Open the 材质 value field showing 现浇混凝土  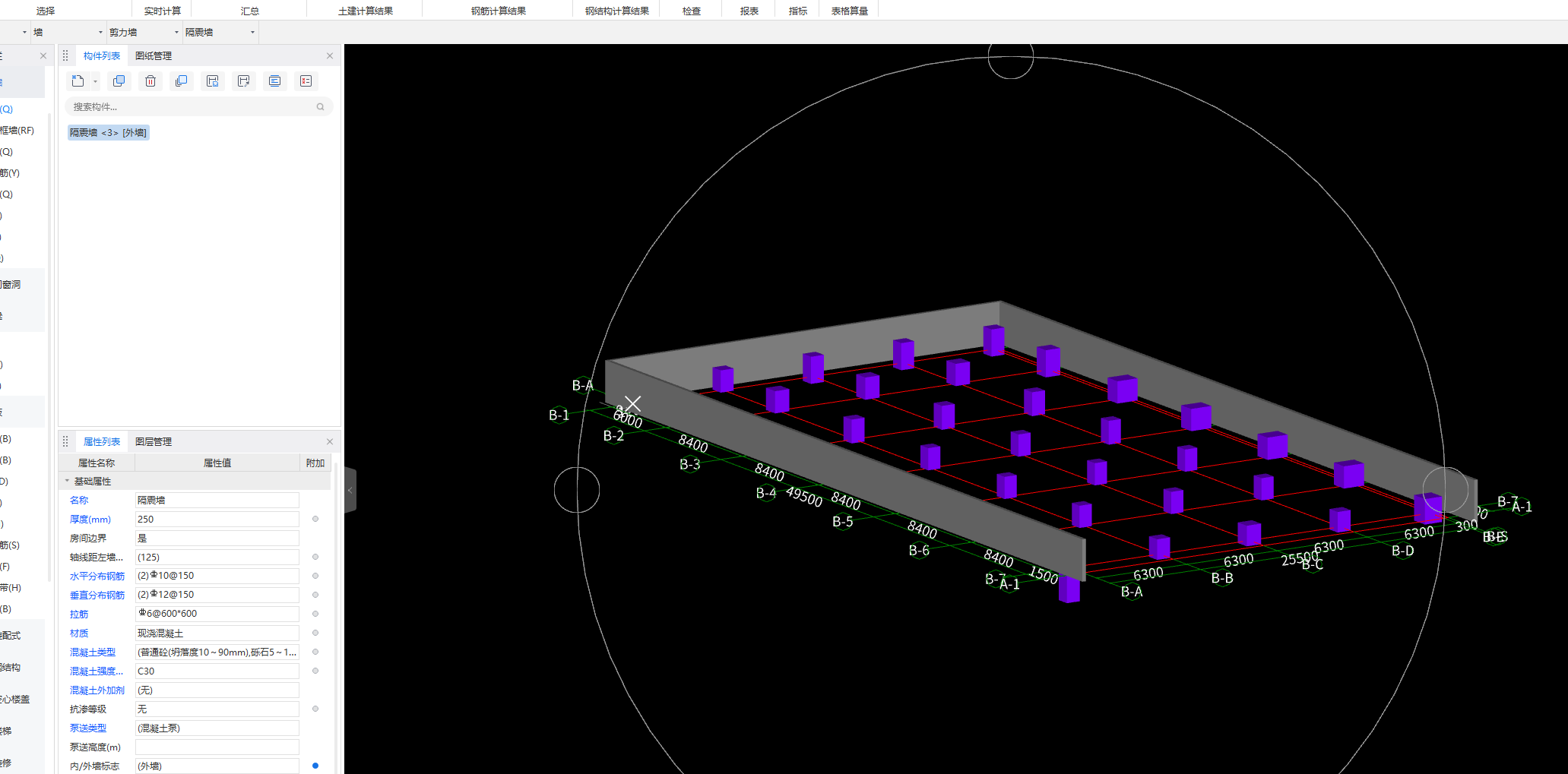click(217, 633)
